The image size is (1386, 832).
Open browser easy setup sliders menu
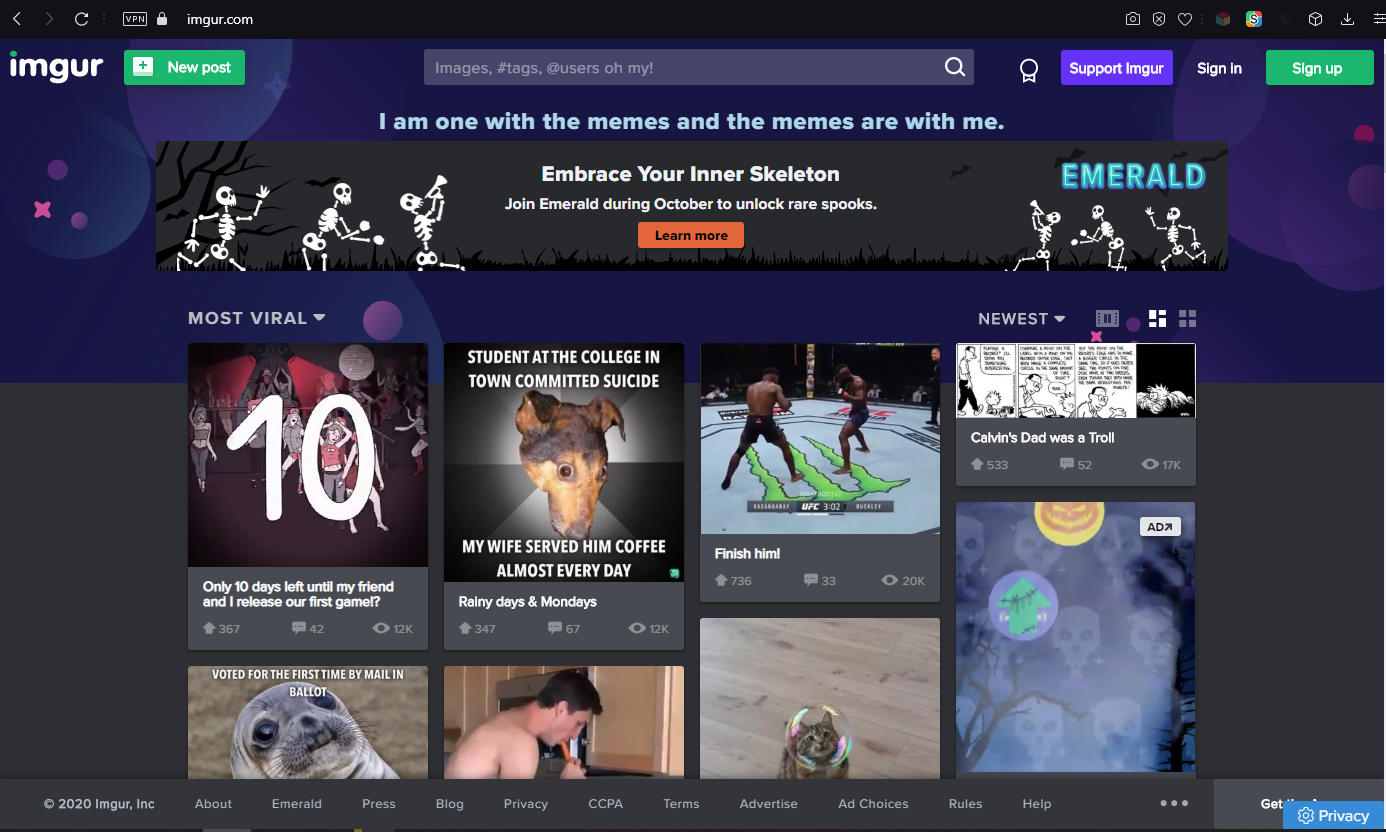[1378, 19]
